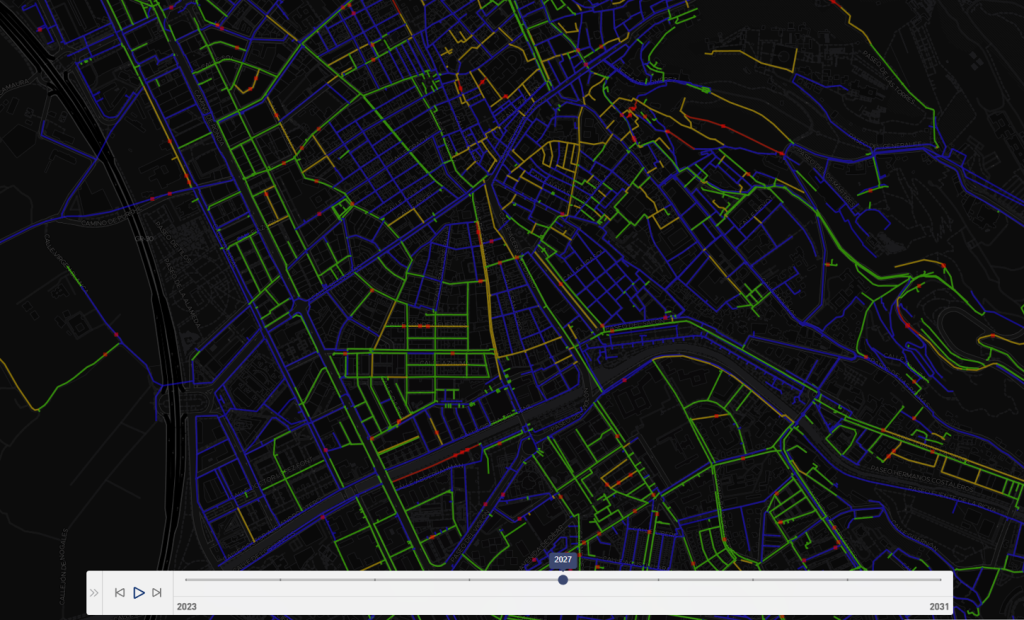Select the 2026 tick mark on timeline
Viewport: 1024px width, 620px height.
pos(469,580)
